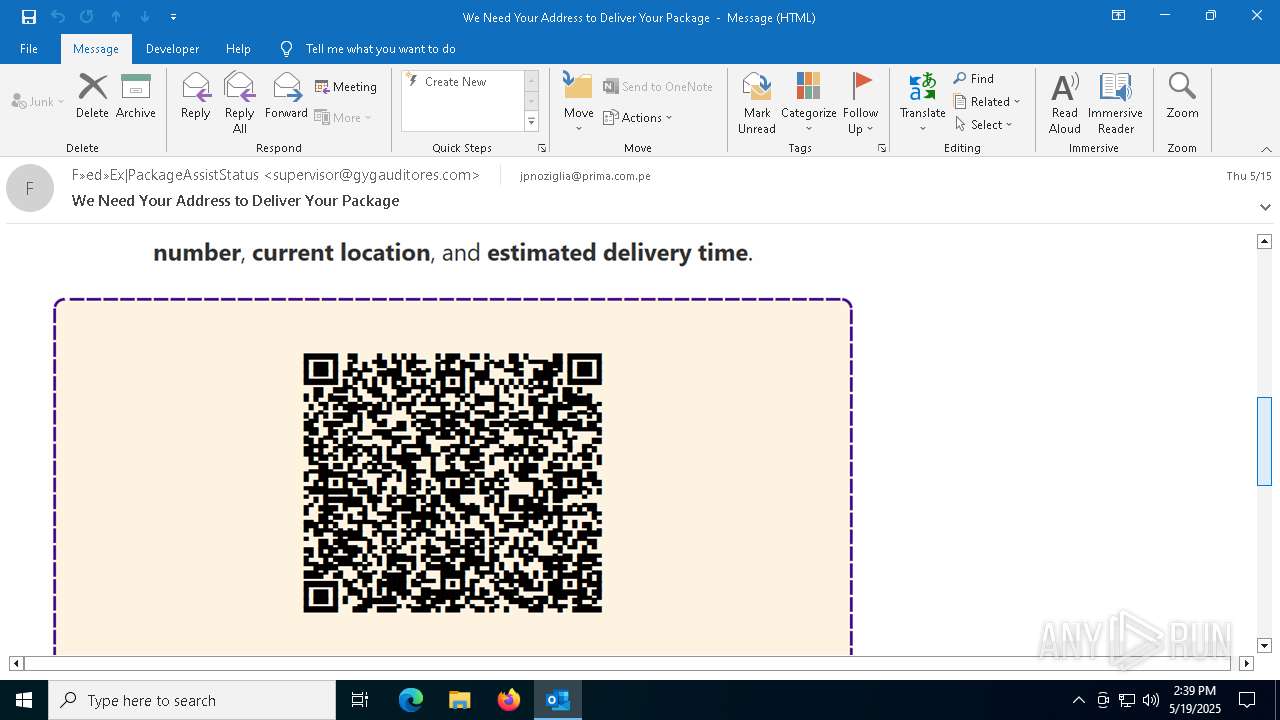Expand the More respond options
This screenshot has height=720, width=1280.
[343, 117]
